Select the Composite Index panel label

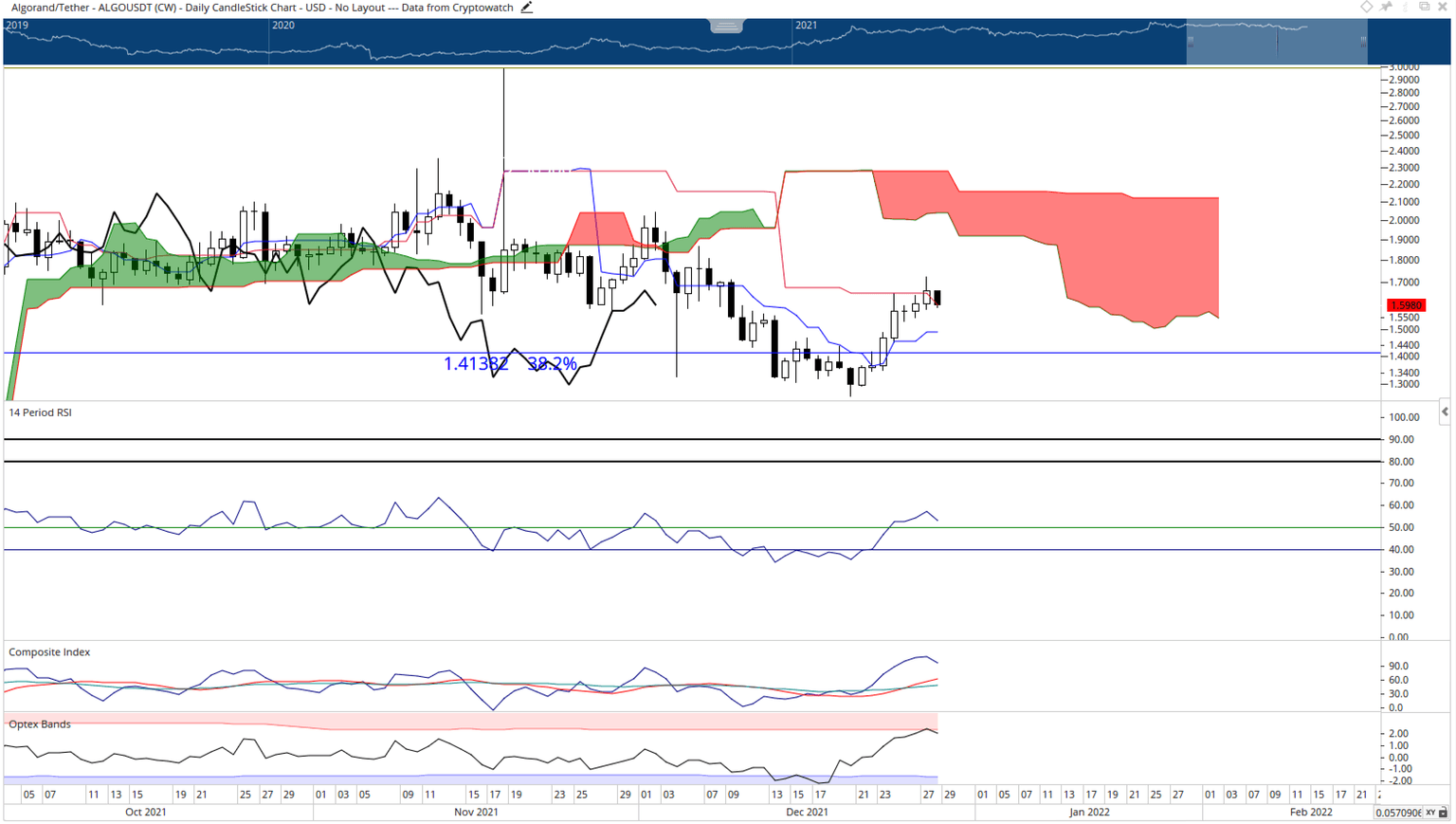coord(49,652)
